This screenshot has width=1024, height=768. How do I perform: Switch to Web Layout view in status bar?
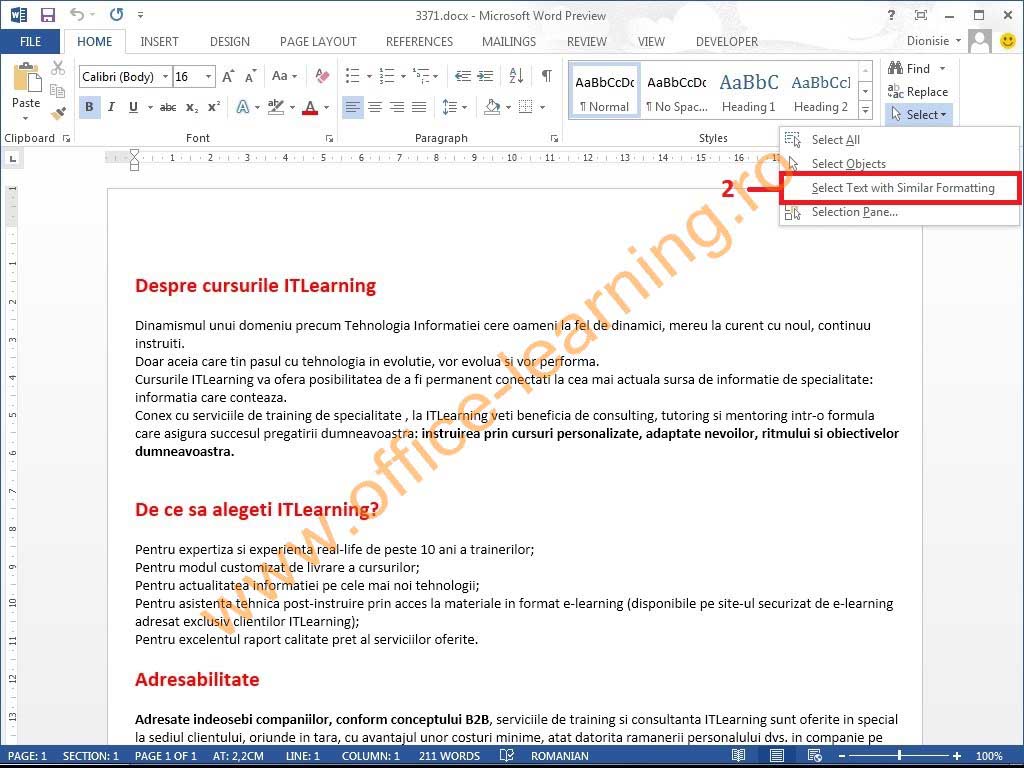[814, 756]
